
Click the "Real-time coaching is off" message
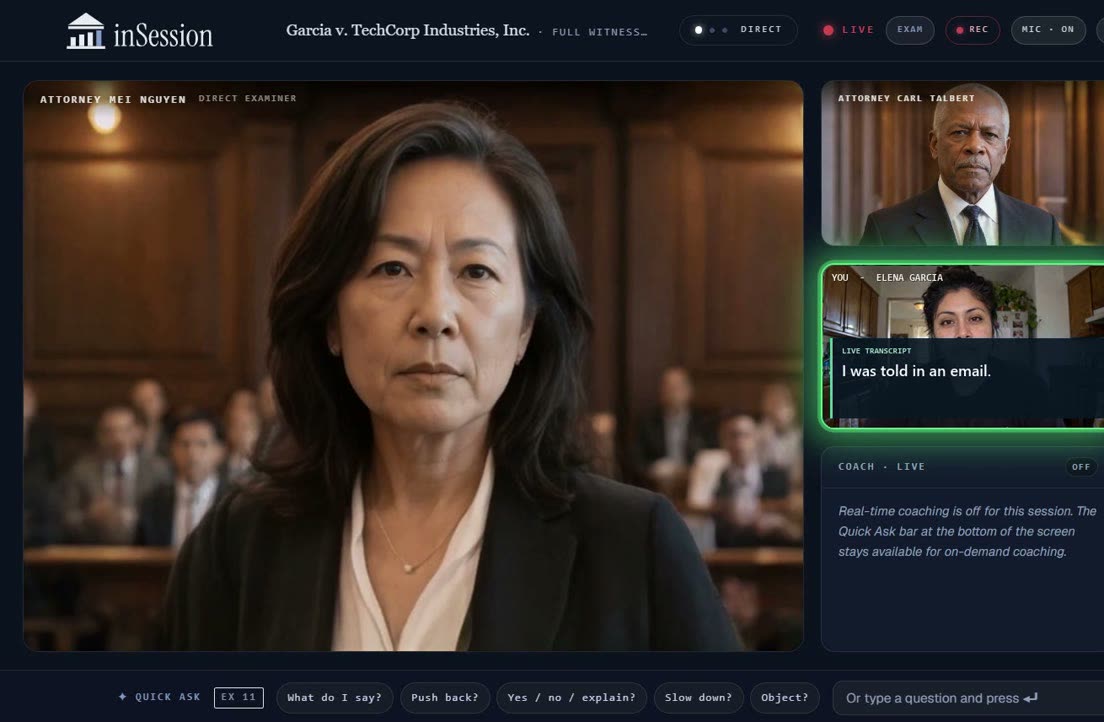tap(967, 531)
